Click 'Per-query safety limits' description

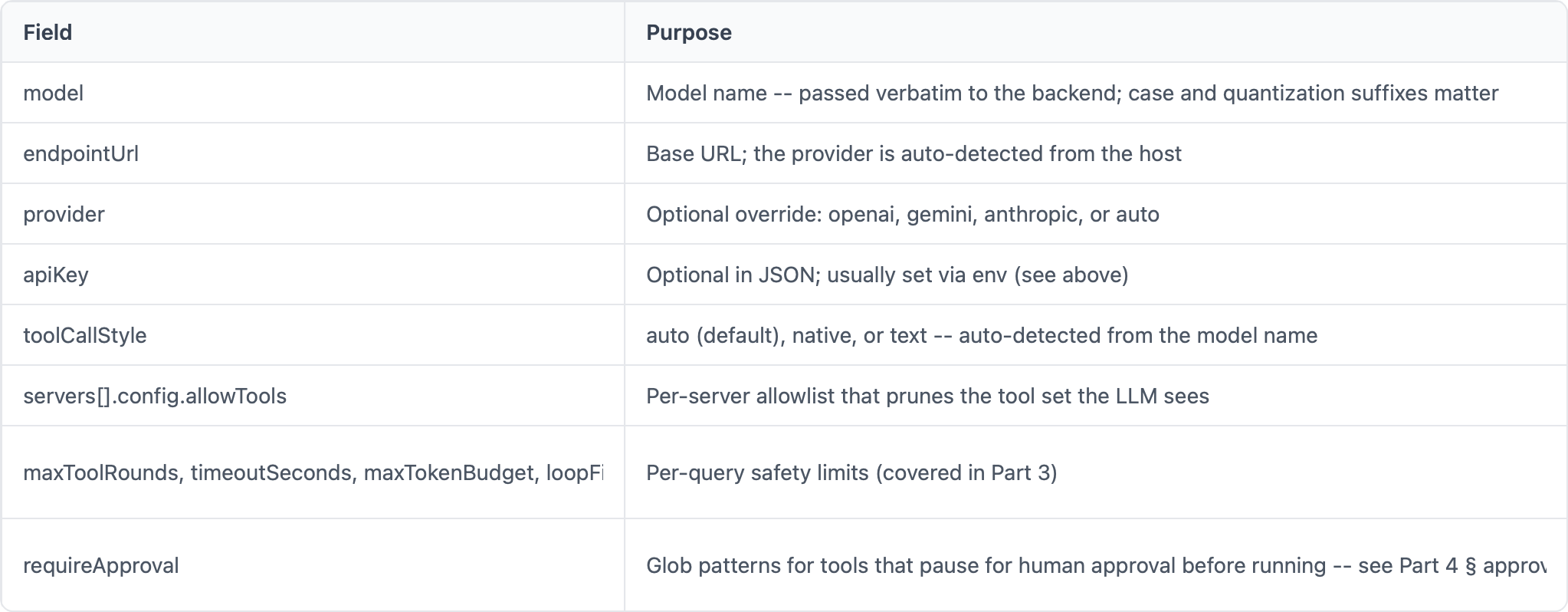coord(851,472)
